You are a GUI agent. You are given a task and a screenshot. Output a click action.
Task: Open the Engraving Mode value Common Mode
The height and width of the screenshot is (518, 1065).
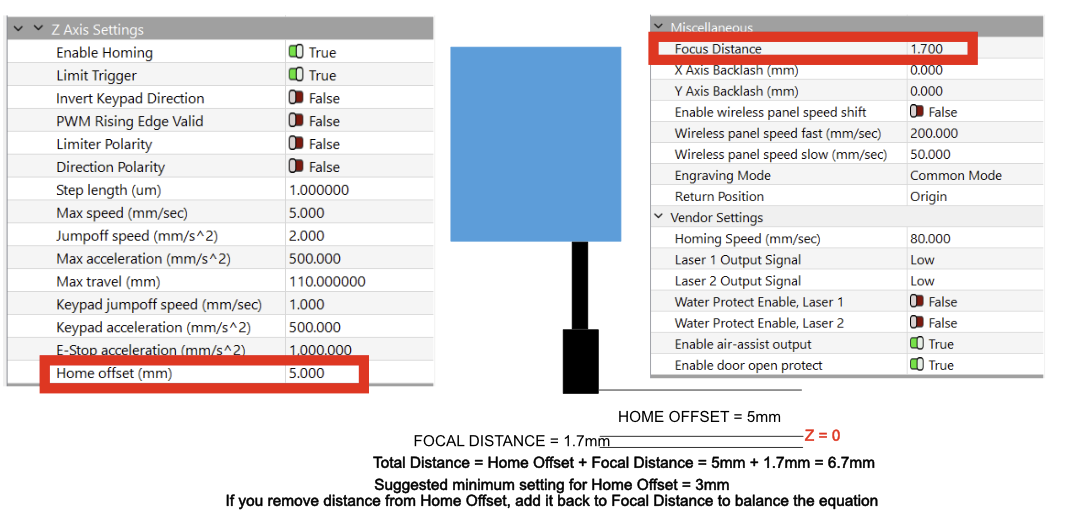point(956,175)
